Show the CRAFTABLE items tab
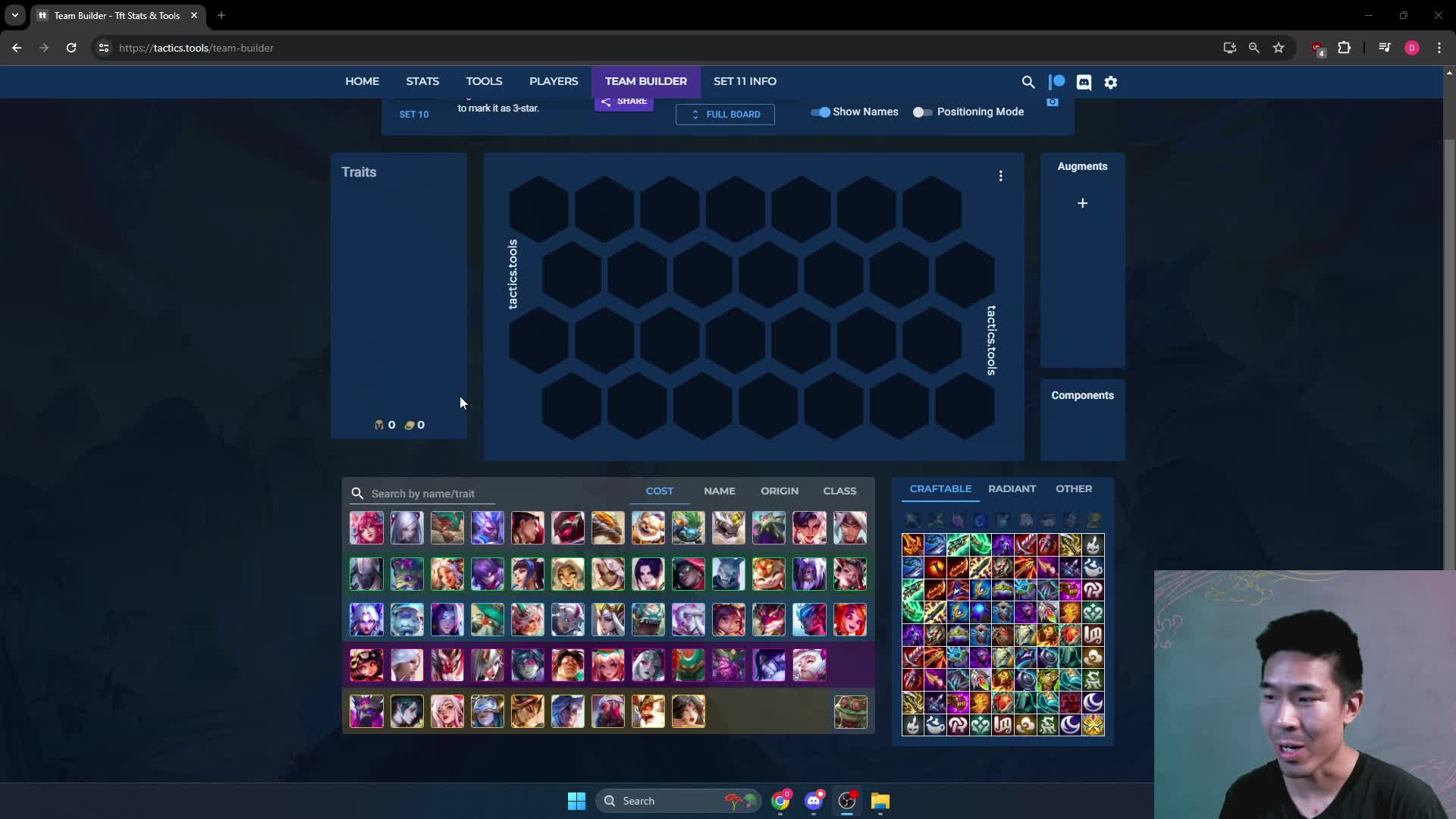1456x819 pixels. (940, 488)
